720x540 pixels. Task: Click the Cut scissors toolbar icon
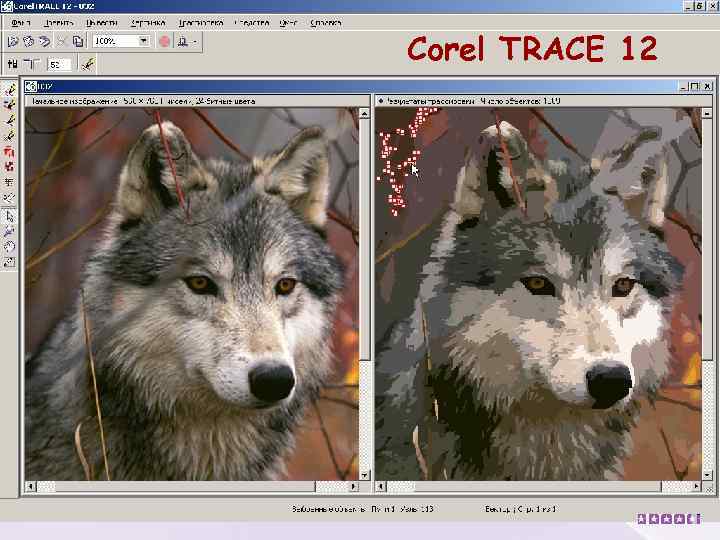coord(62,42)
